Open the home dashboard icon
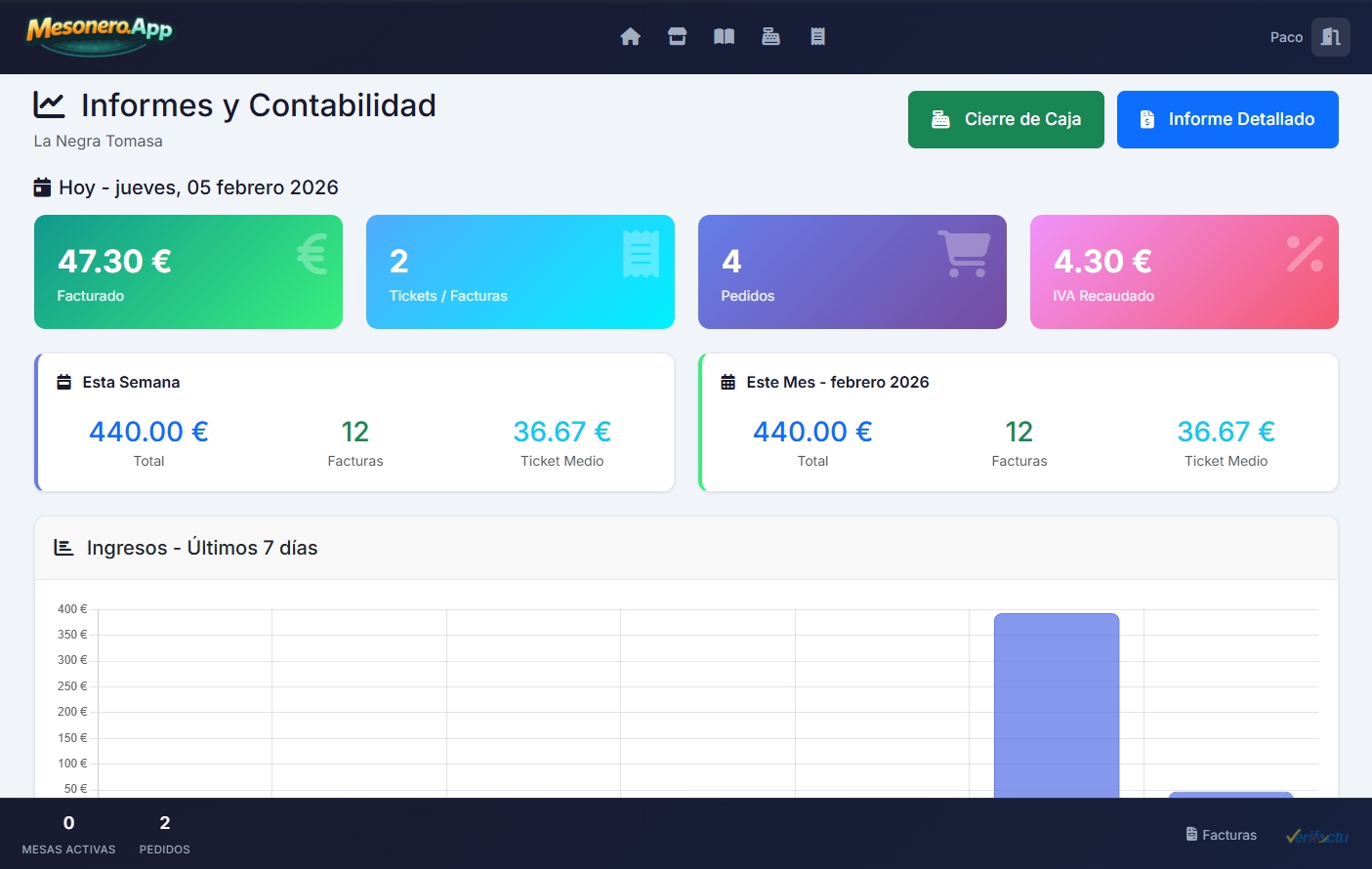Viewport: 1372px width, 869px height. [x=630, y=36]
